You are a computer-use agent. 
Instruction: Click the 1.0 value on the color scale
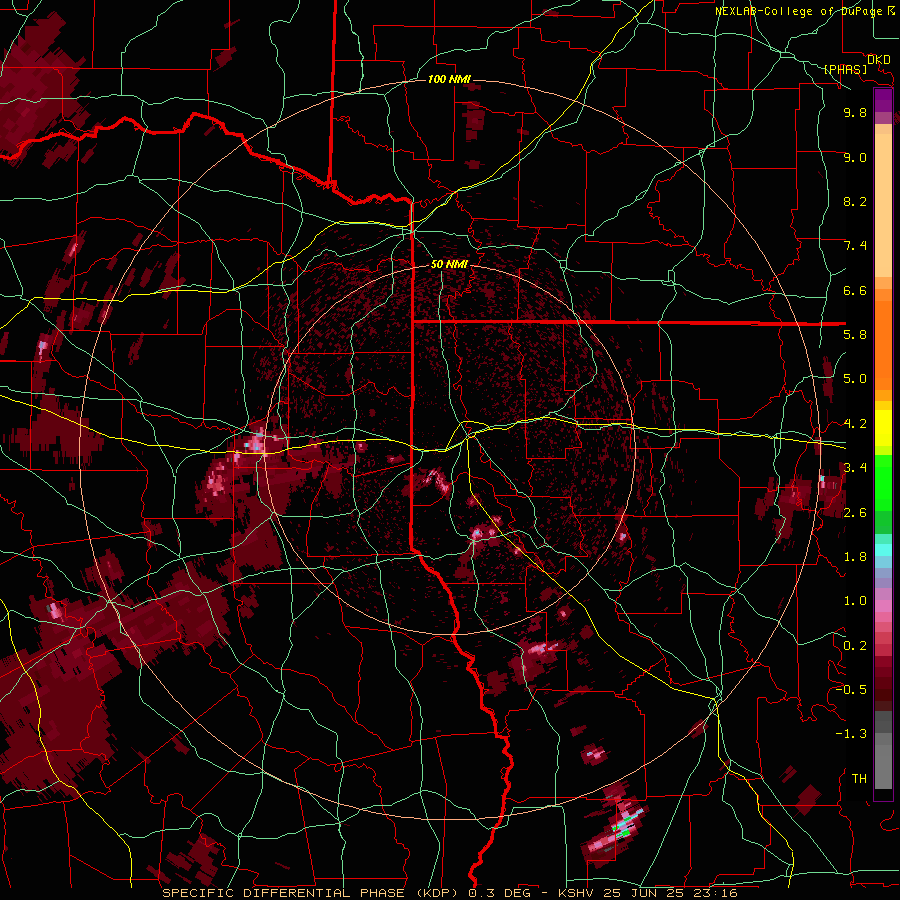pyautogui.click(x=855, y=601)
